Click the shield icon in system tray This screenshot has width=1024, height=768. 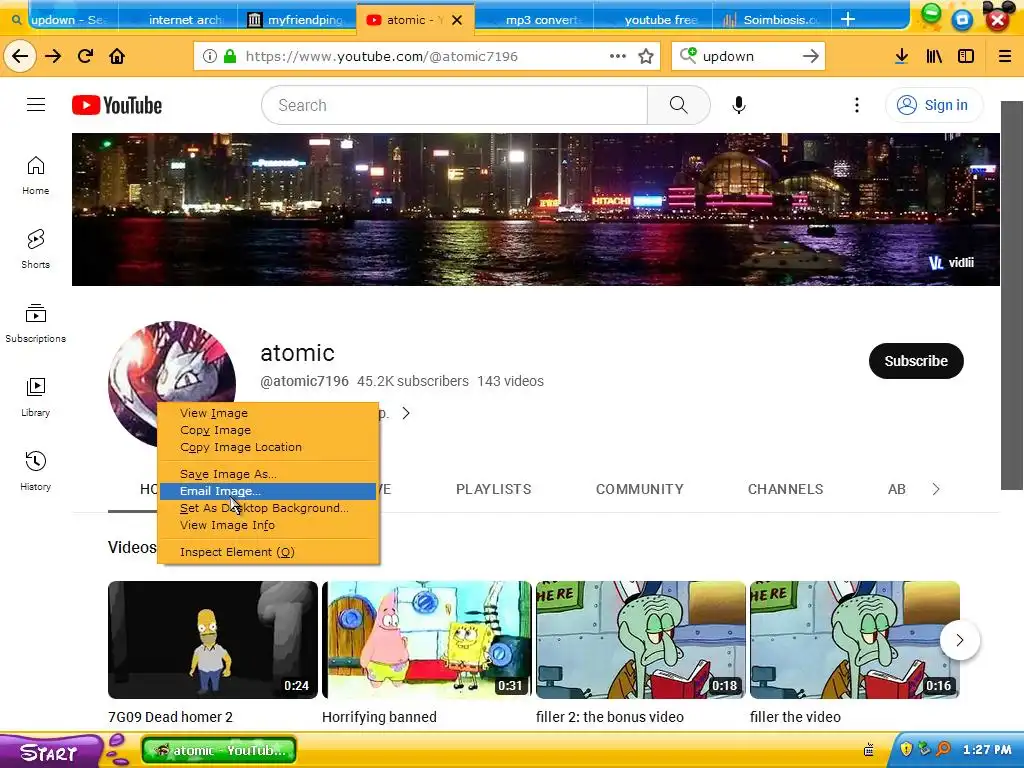906,749
